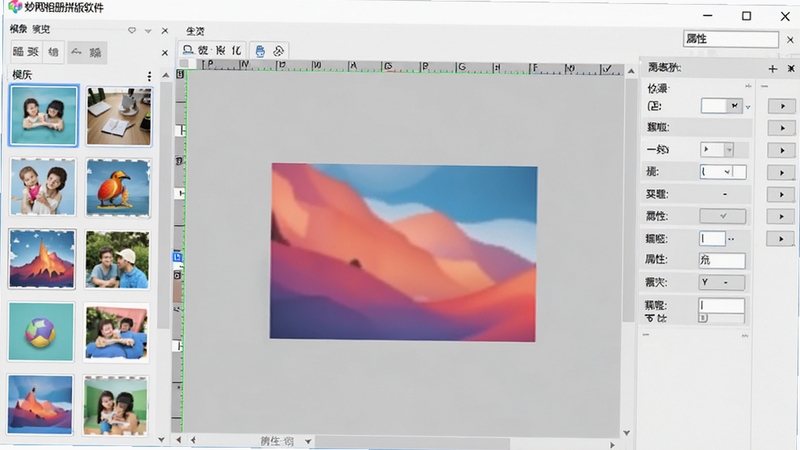
Task: Click the checkmark button in the properties panel
Action: pyautogui.click(x=722, y=216)
